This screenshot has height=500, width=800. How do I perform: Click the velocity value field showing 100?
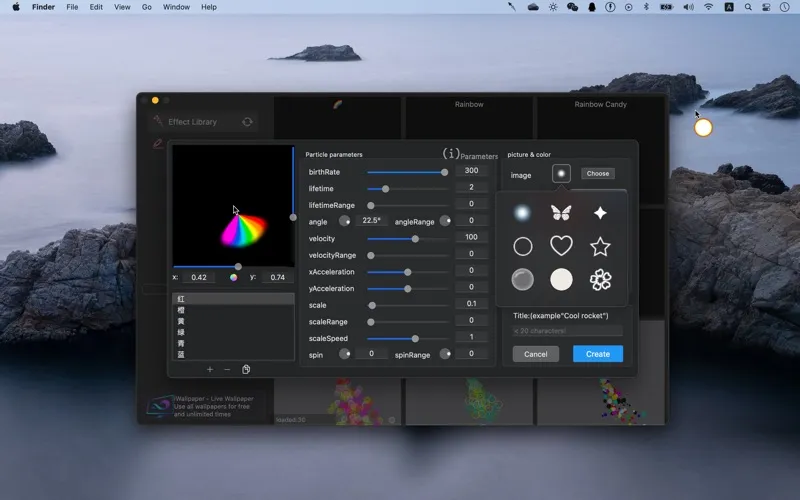point(471,237)
